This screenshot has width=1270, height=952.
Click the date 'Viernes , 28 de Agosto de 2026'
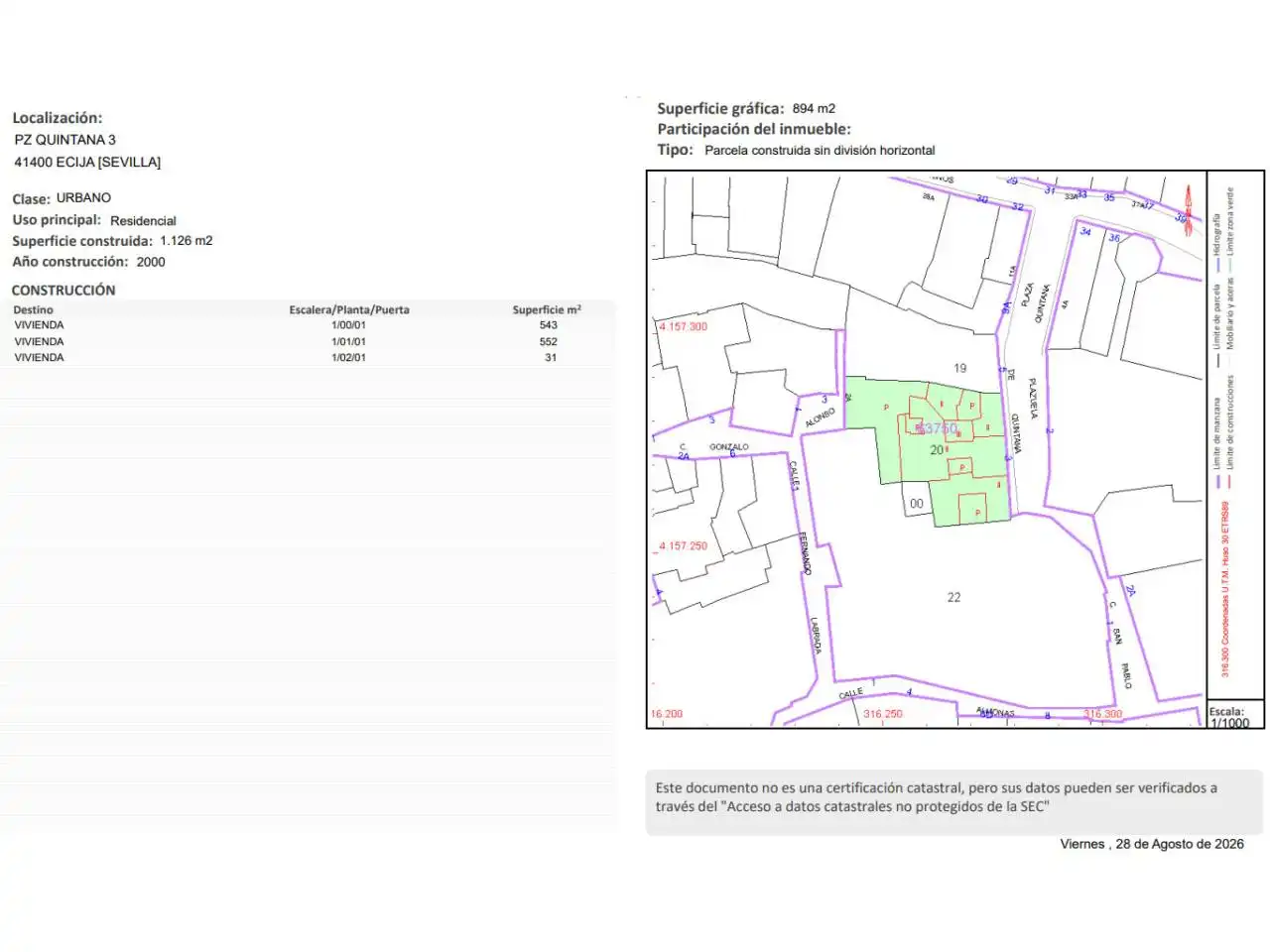[x=1152, y=844]
